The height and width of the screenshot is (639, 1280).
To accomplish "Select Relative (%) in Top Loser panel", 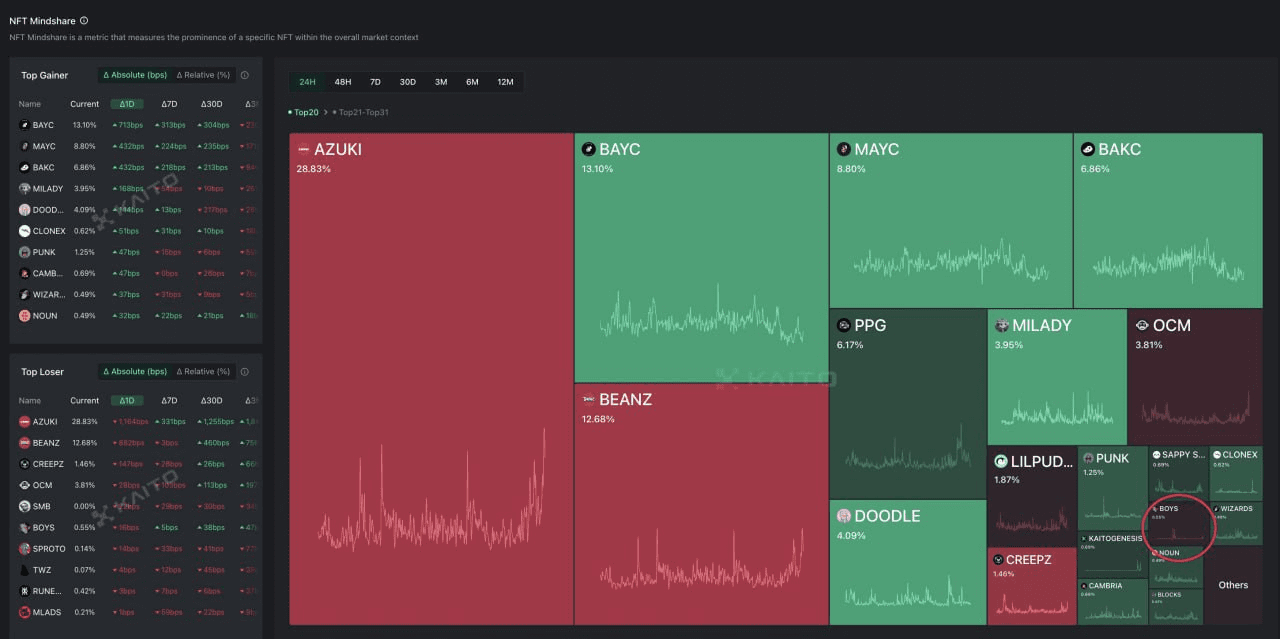I will point(203,371).
